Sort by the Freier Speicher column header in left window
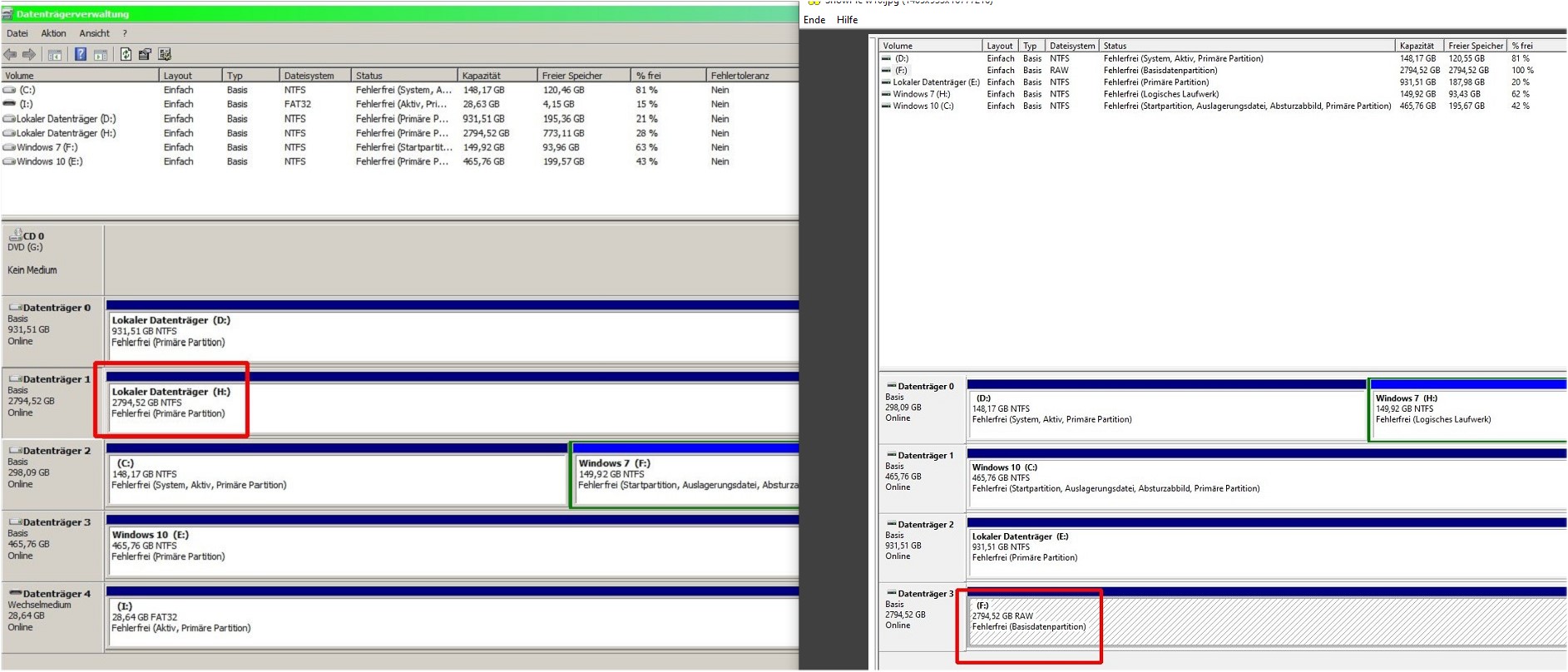 tap(584, 75)
